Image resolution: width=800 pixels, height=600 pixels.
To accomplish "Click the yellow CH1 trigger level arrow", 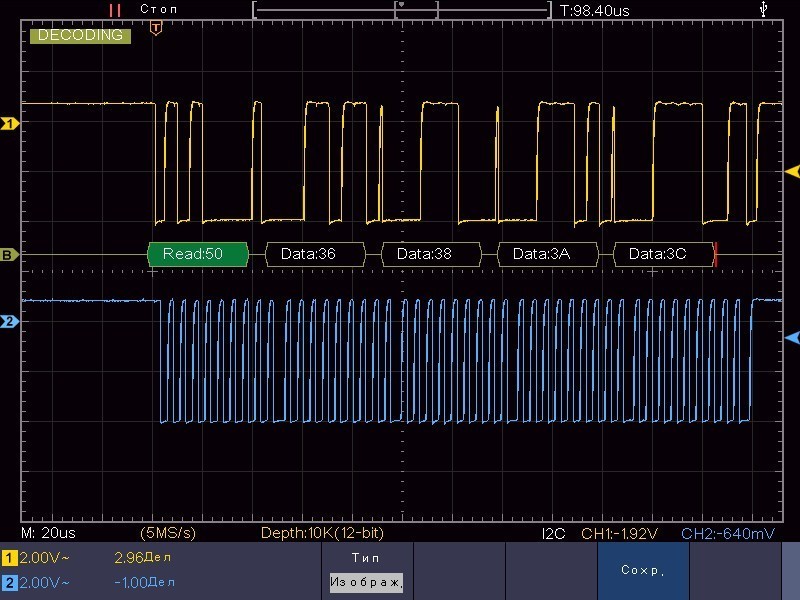I will (x=792, y=171).
